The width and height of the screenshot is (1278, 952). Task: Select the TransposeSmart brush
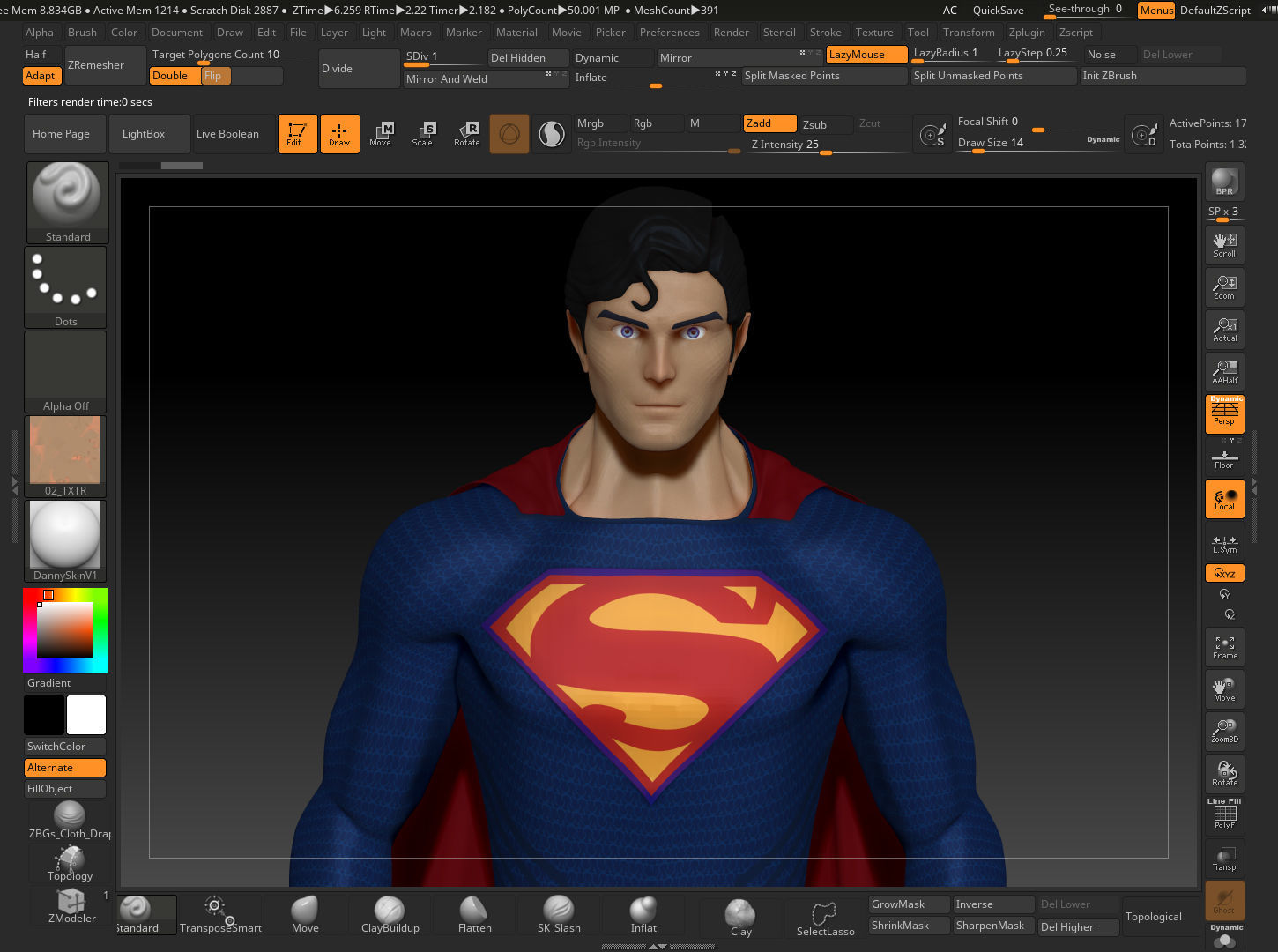[x=220, y=915]
